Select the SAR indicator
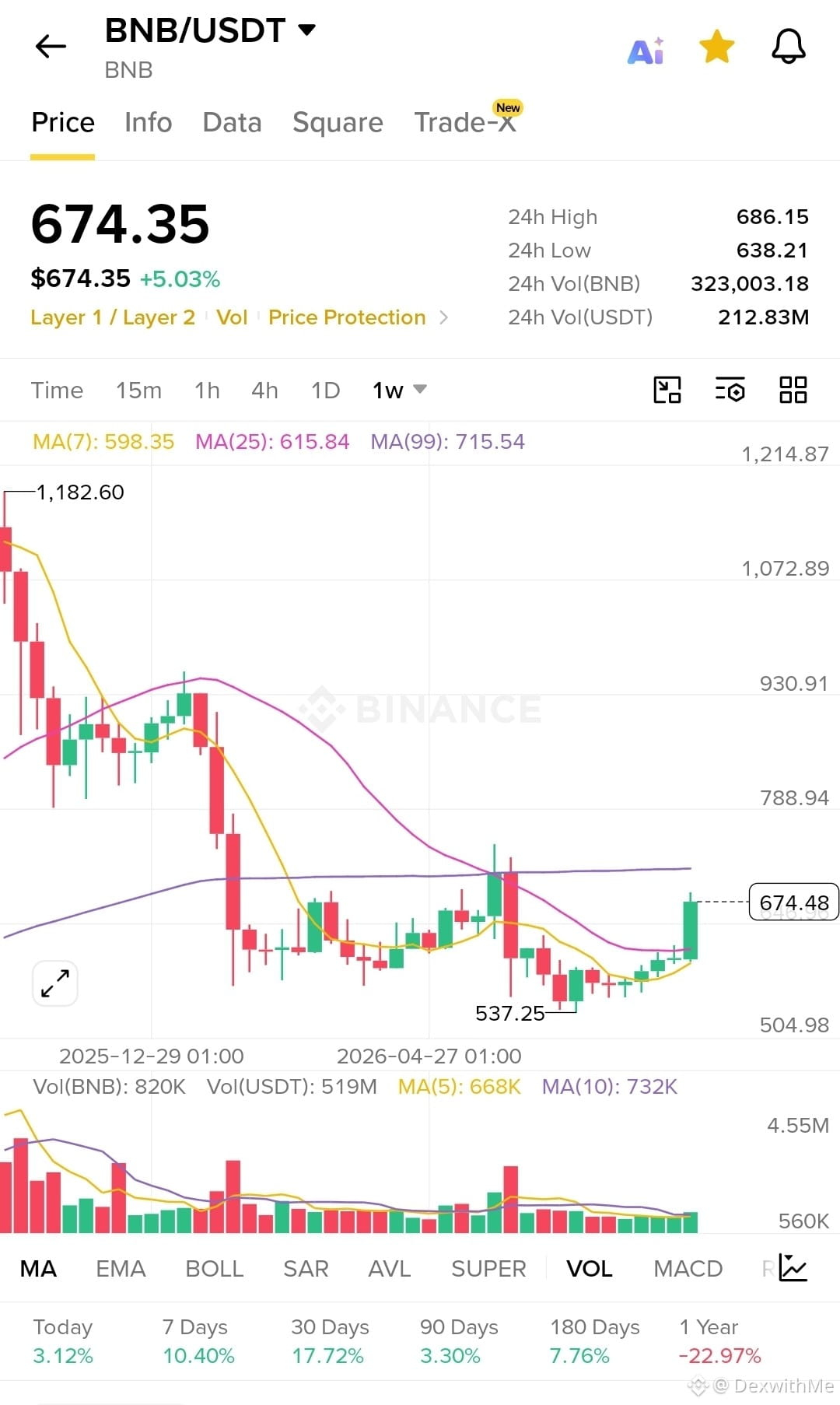Image resolution: width=840 pixels, height=1405 pixels. point(306,1269)
